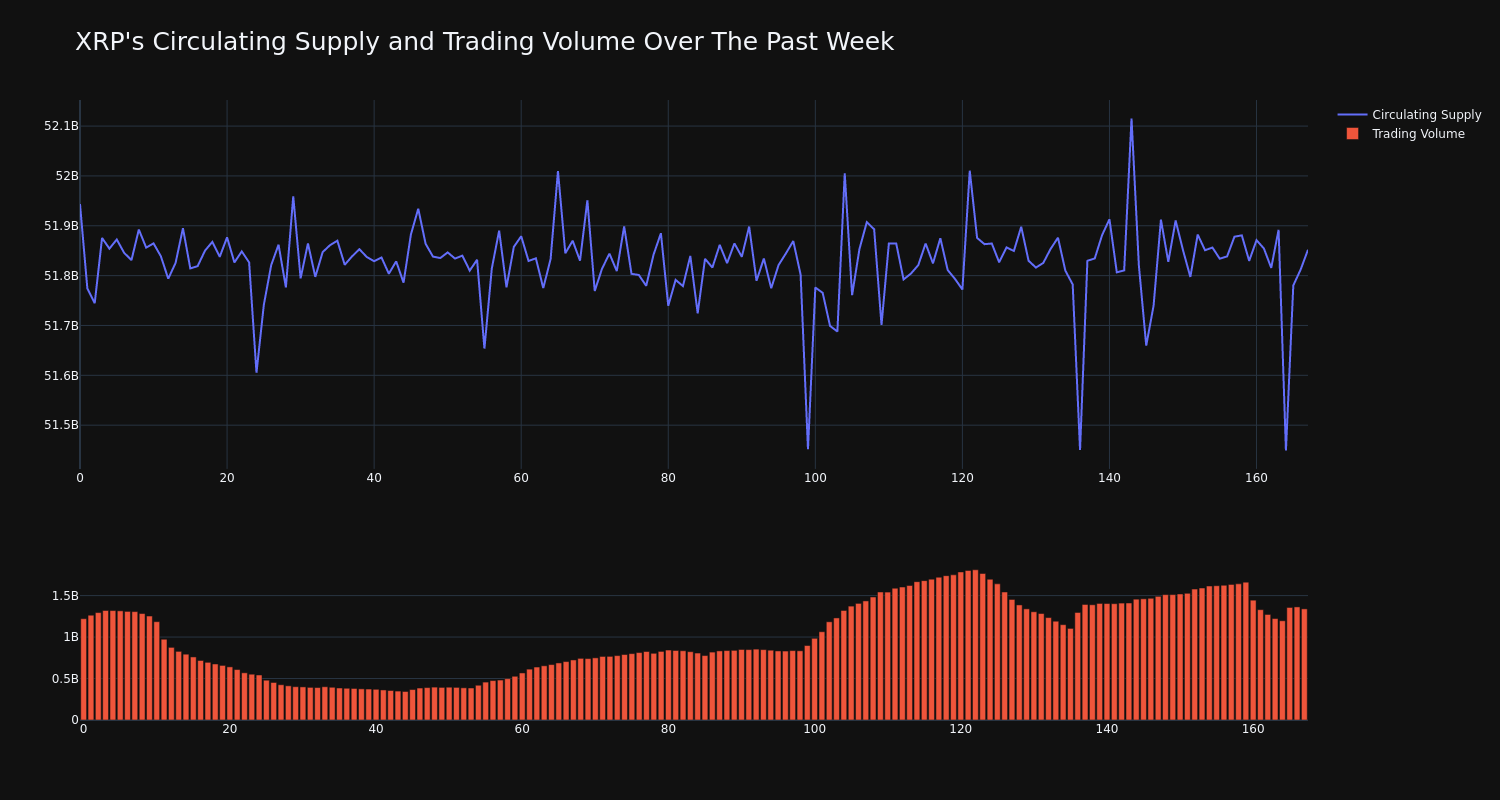Click the 51.7B y-axis label
Image resolution: width=1500 pixels, height=800 pixels.
(x=61, y=326)
